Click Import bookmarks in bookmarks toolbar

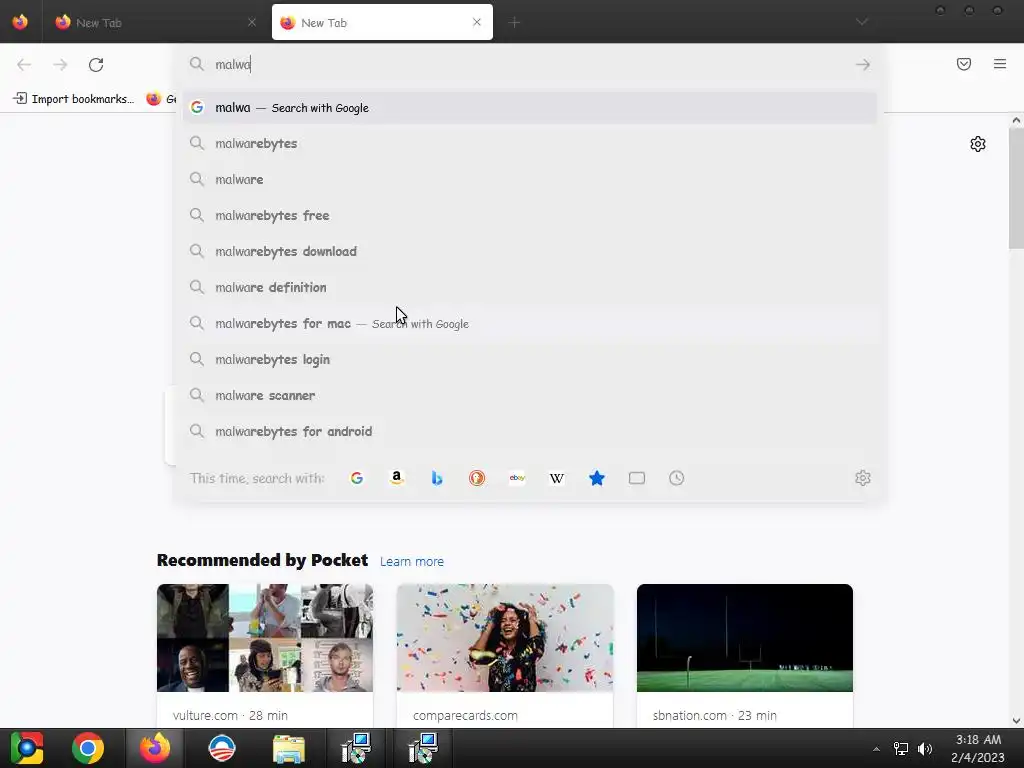pyautogui.click(x=73, y=99)
